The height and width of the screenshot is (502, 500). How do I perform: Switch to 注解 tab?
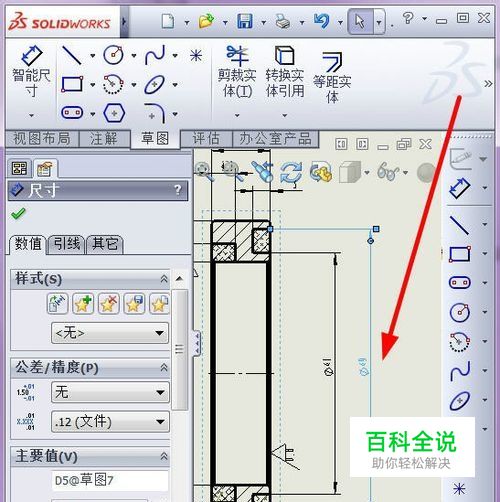(104, 139)
